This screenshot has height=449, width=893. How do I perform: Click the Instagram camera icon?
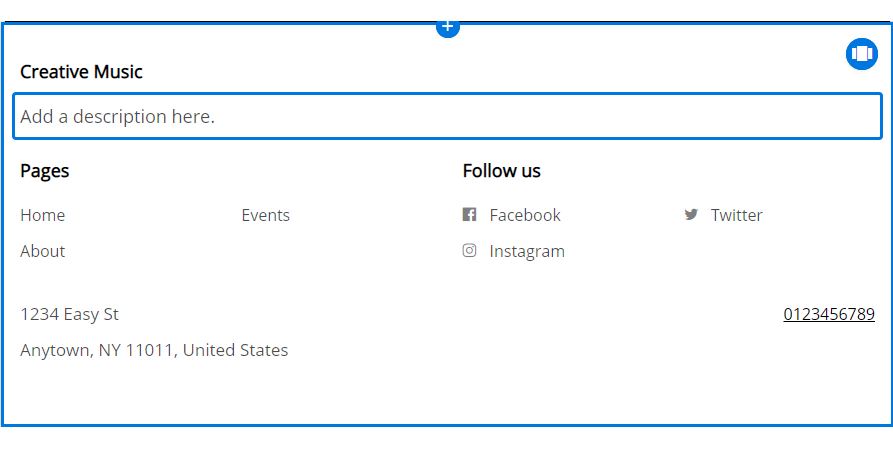pyautogui.click(x=469, y=251)
